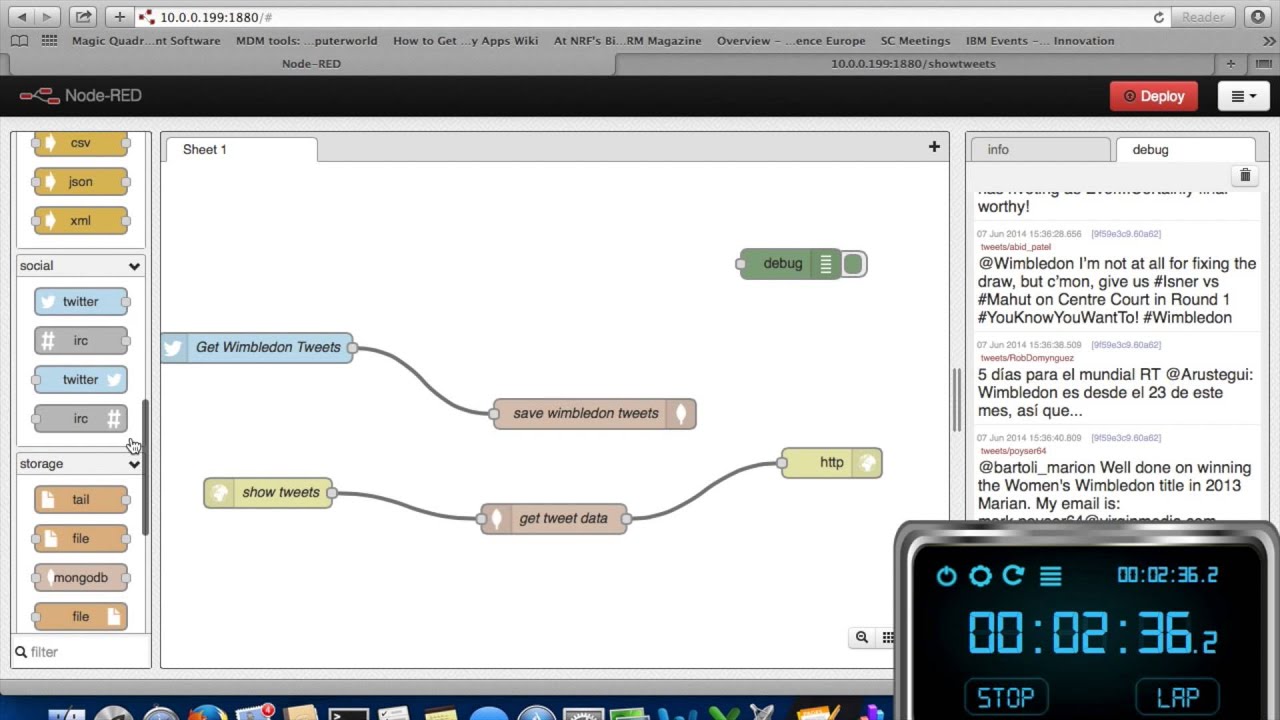This screenshot has width=1280, height=720.
Task: Click stopwatch power icon
Action: [946, 576]
